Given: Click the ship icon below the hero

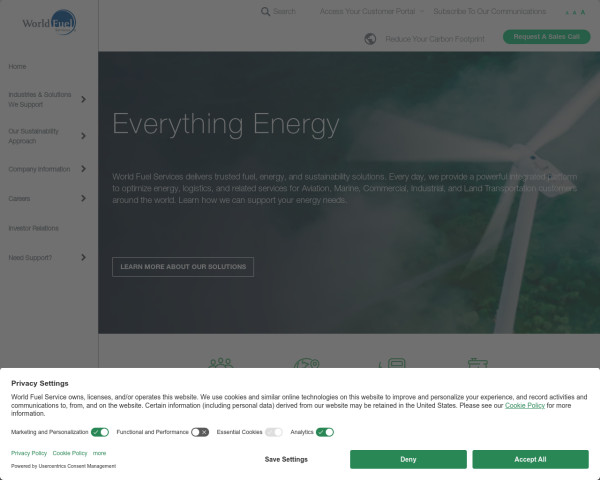Looking at the screenshot, I should (478, 362).
